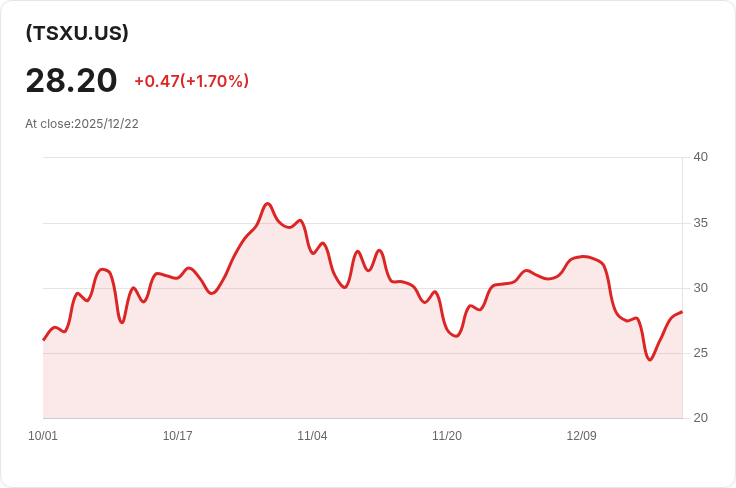This screenshot has height=488, width=736.
Task: Click the price line's rightmost end point
Action: (682, 312)
